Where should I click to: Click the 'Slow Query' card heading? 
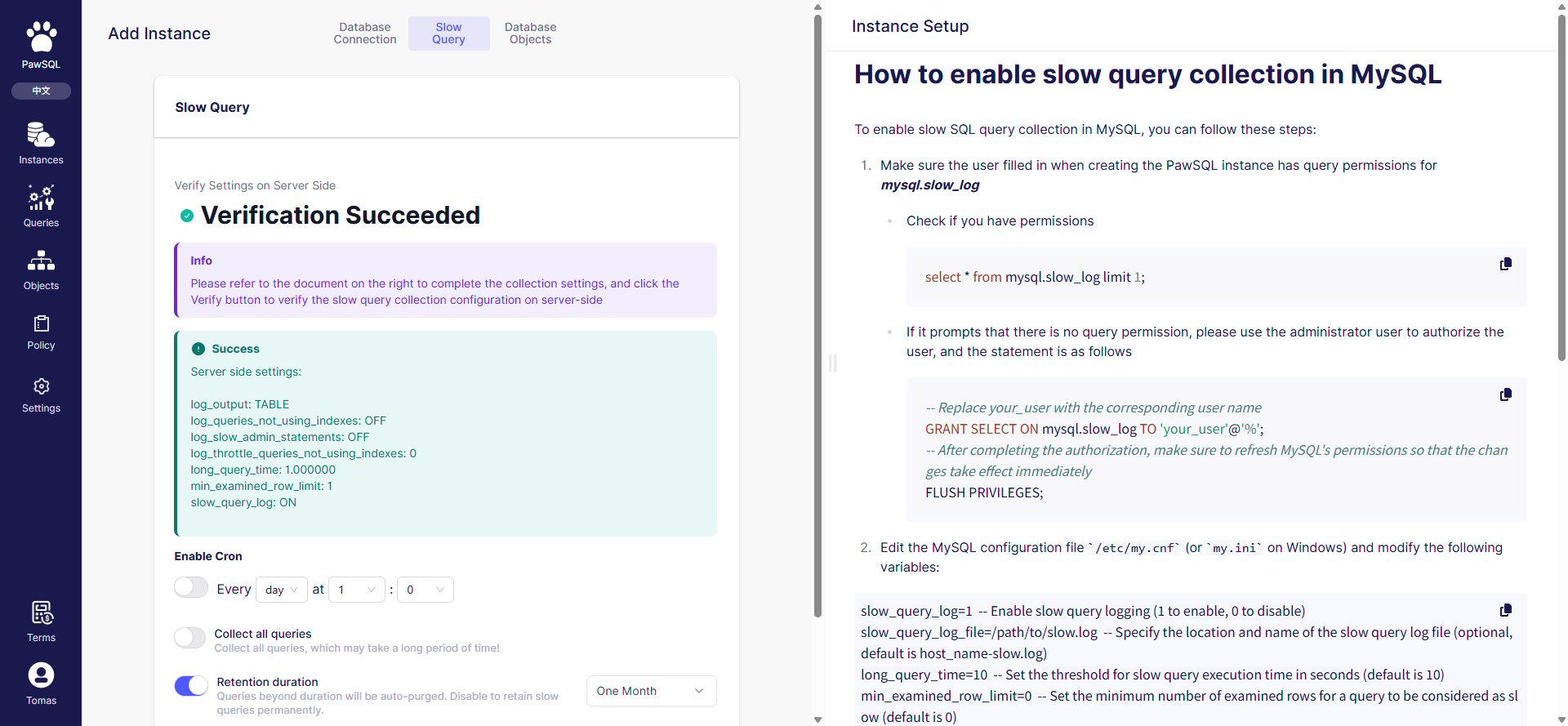(212, 107)
